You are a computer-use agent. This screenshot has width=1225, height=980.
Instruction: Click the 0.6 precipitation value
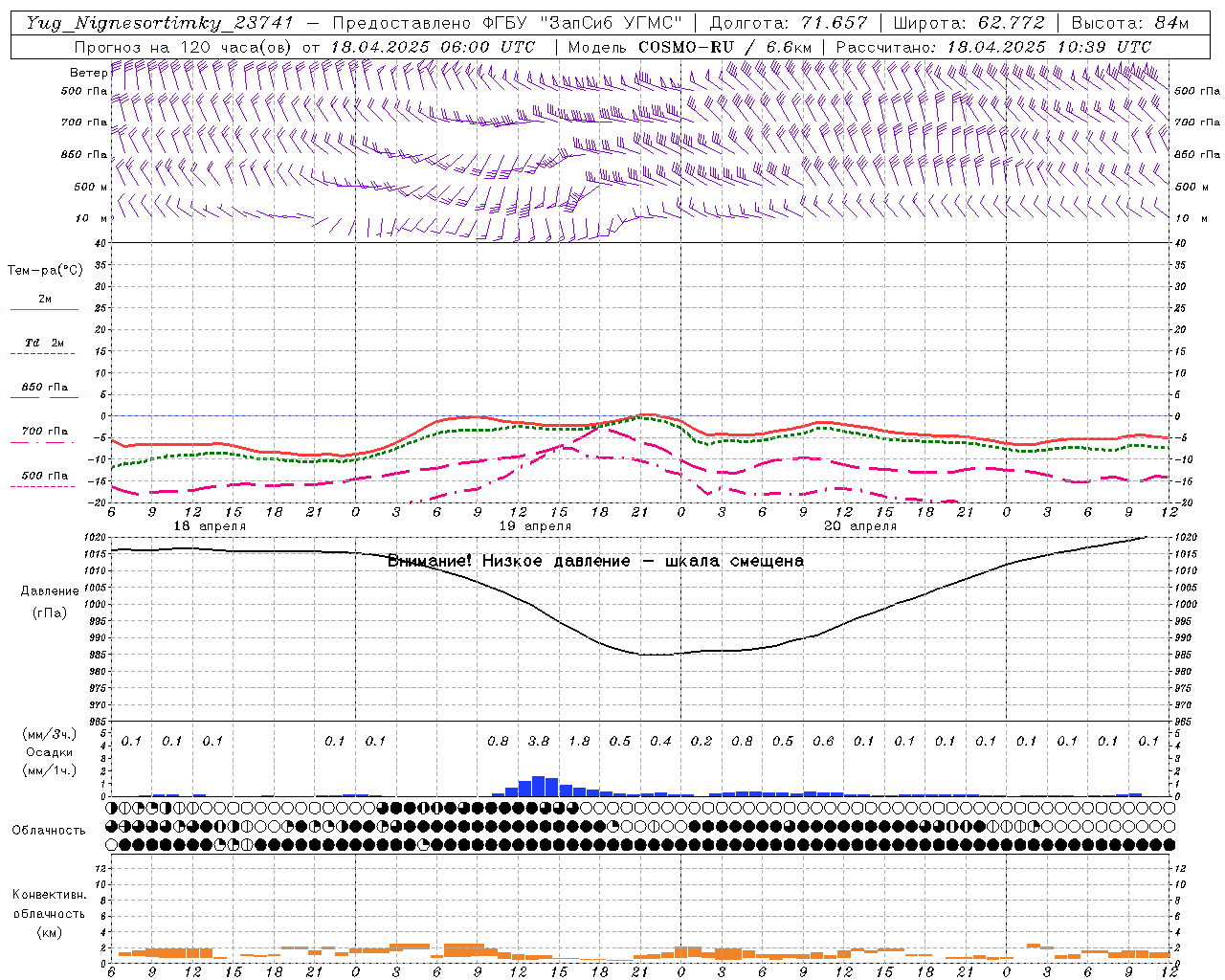[x=823, y=741]
